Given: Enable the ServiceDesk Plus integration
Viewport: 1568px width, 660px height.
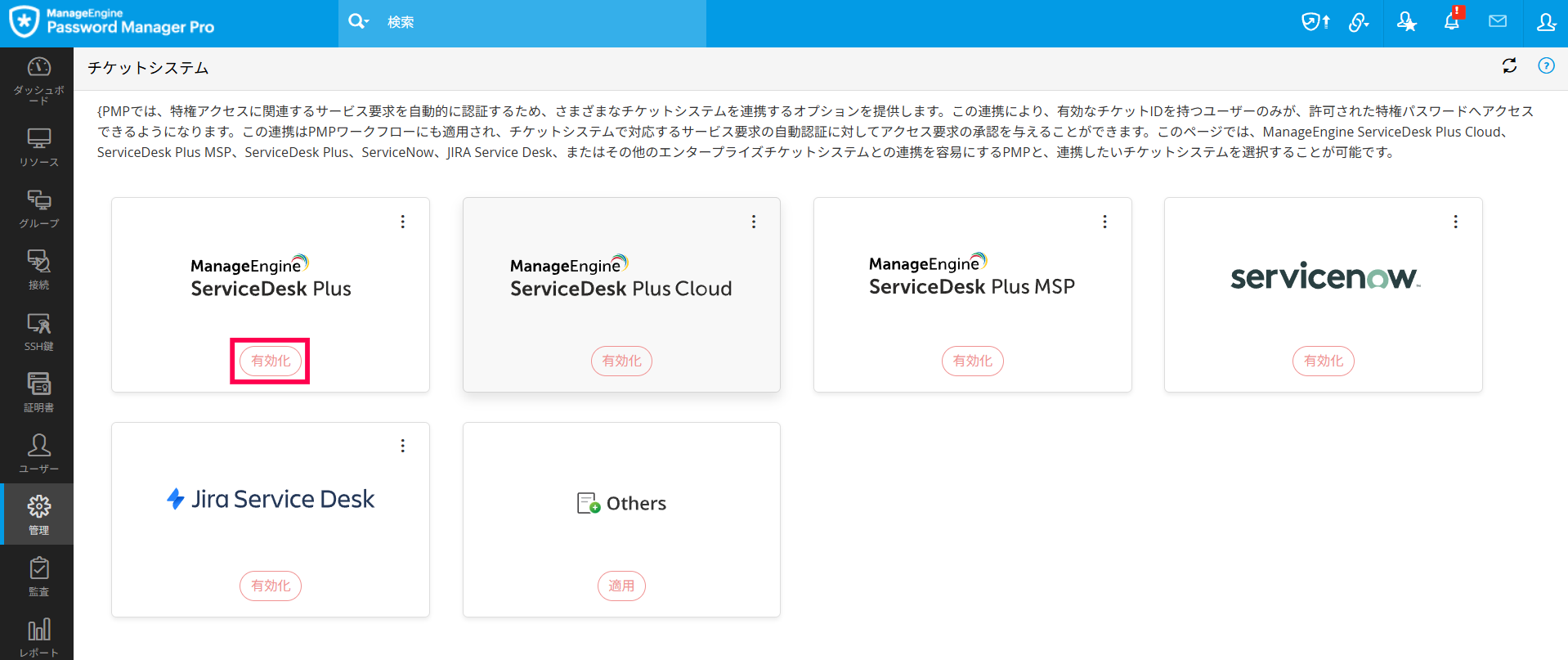Looking at the screenshot, I should [x=271, y=361].
